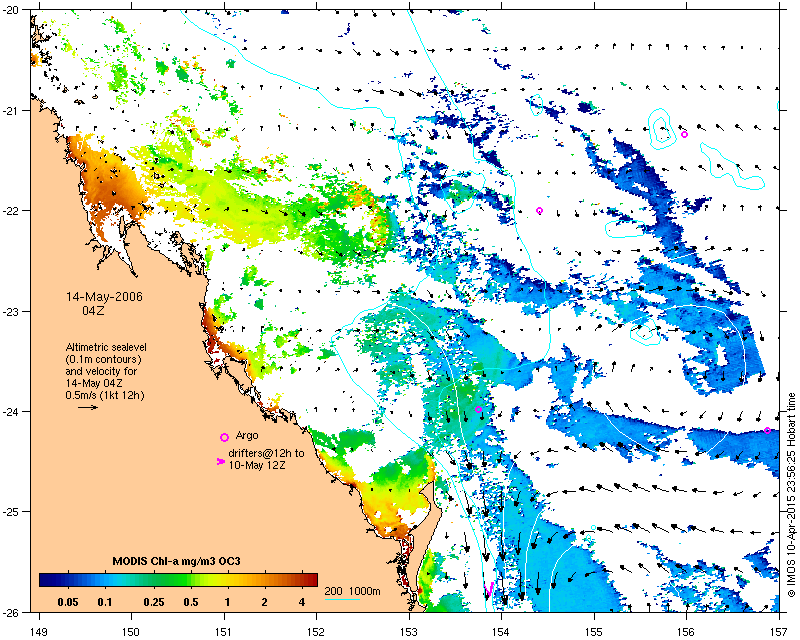The image size is (800, 640).
Task: Click the -20 latitude axis label
Action: [10, 10]
